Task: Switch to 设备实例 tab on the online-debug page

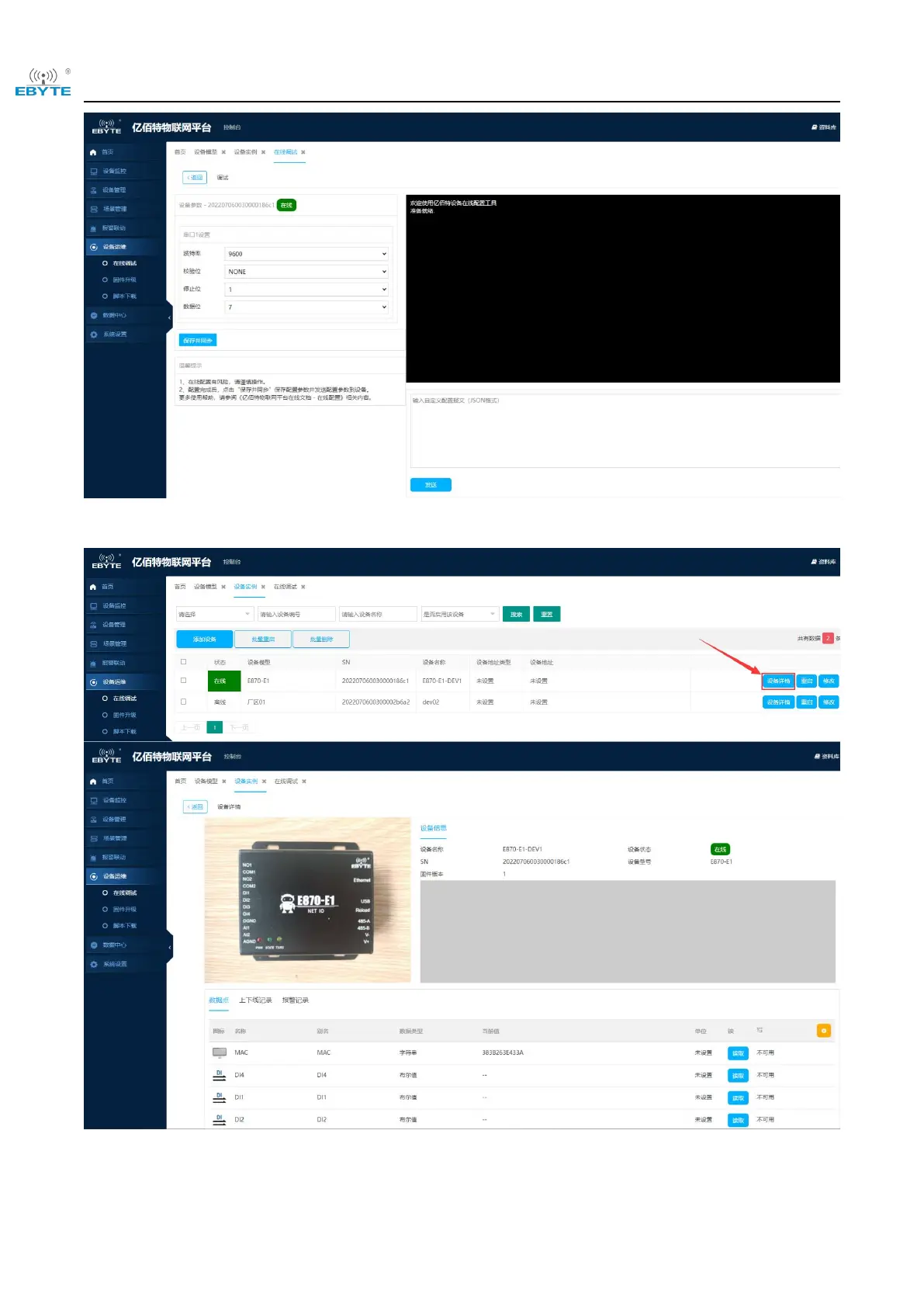Action: (x=245, y=152)
